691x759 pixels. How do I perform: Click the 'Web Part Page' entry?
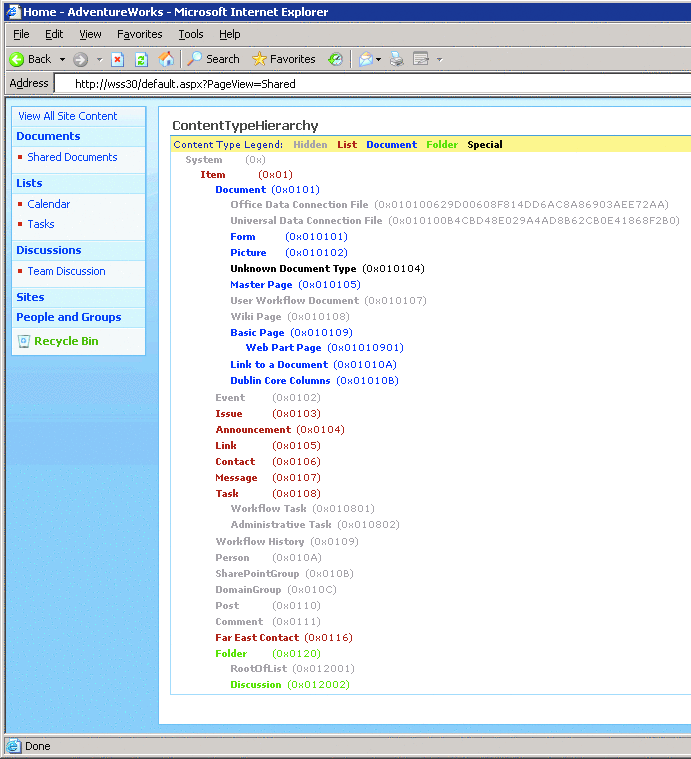click(x=284, y=348)
